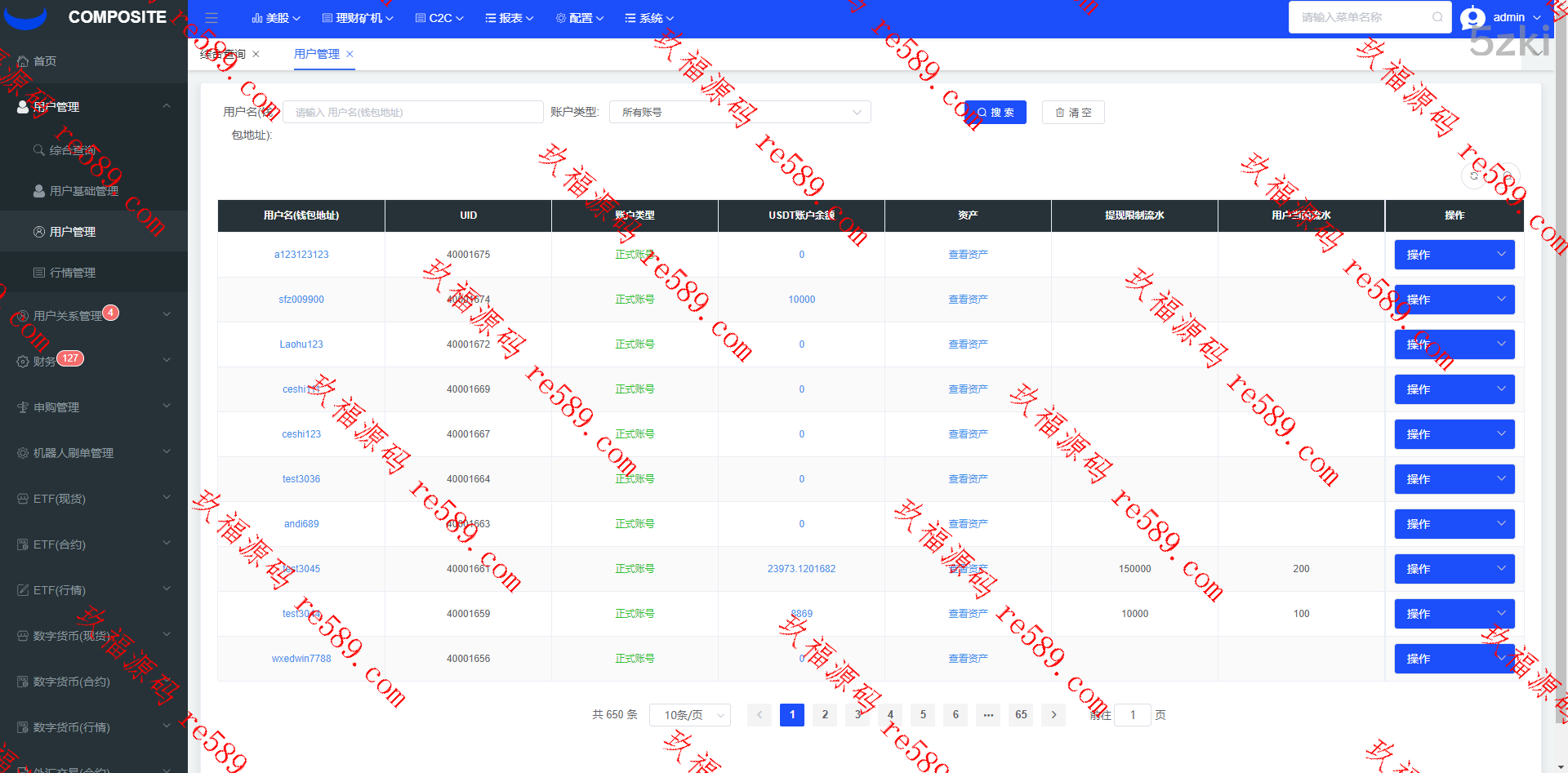This screenshot has width=1568, height=773.
Task: Open 操作 dropdown for user a123123123
Action: [1454, 255]
